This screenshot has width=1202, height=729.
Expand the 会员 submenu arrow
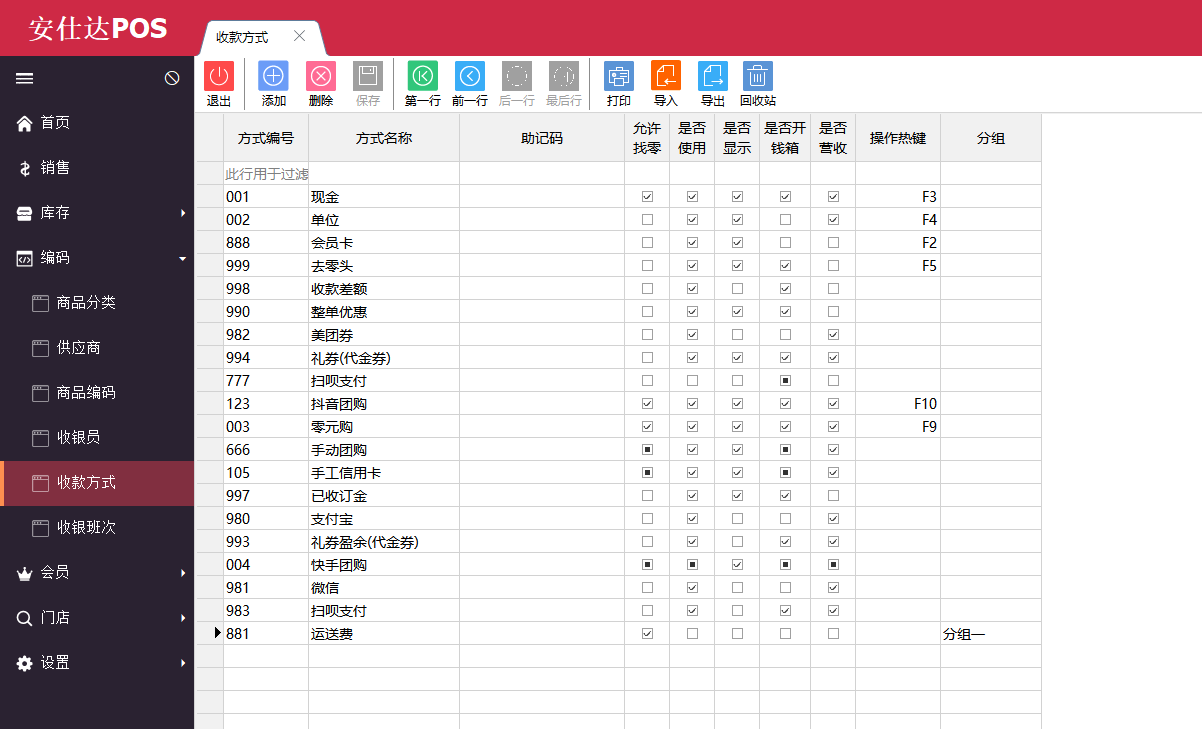[182, 573]
